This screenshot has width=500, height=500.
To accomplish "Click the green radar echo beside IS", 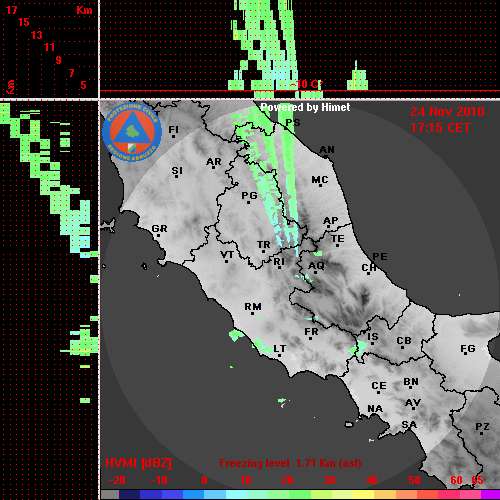I will tap(357, 348).
